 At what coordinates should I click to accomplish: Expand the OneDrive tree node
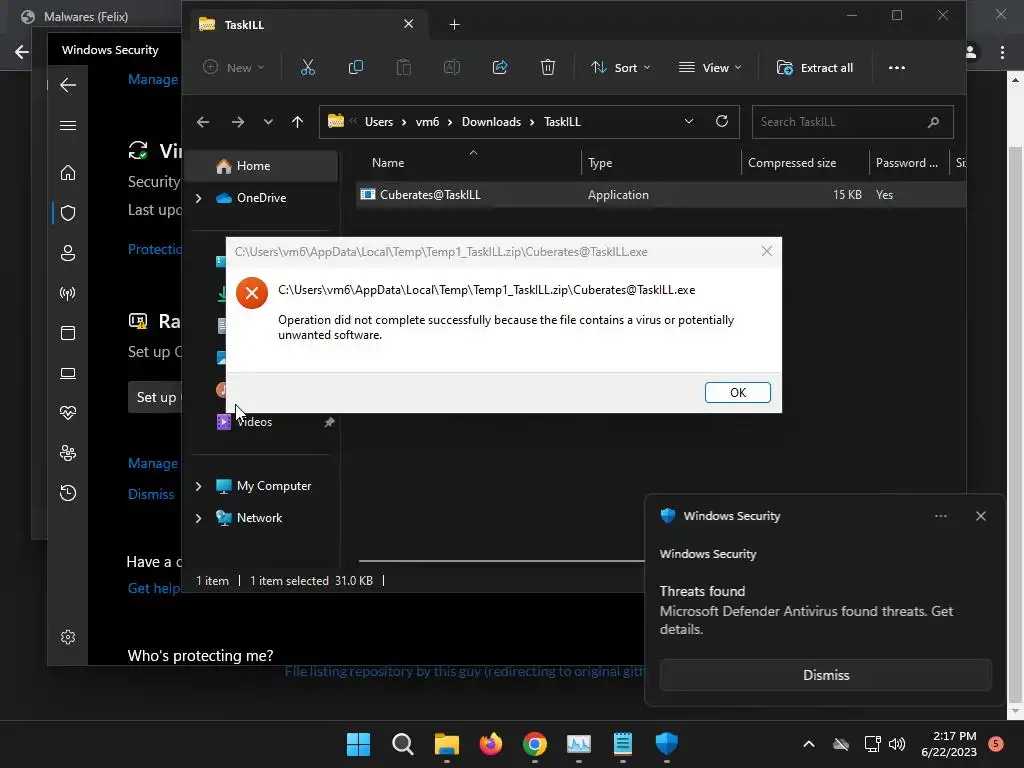click(x=199, y=198)
